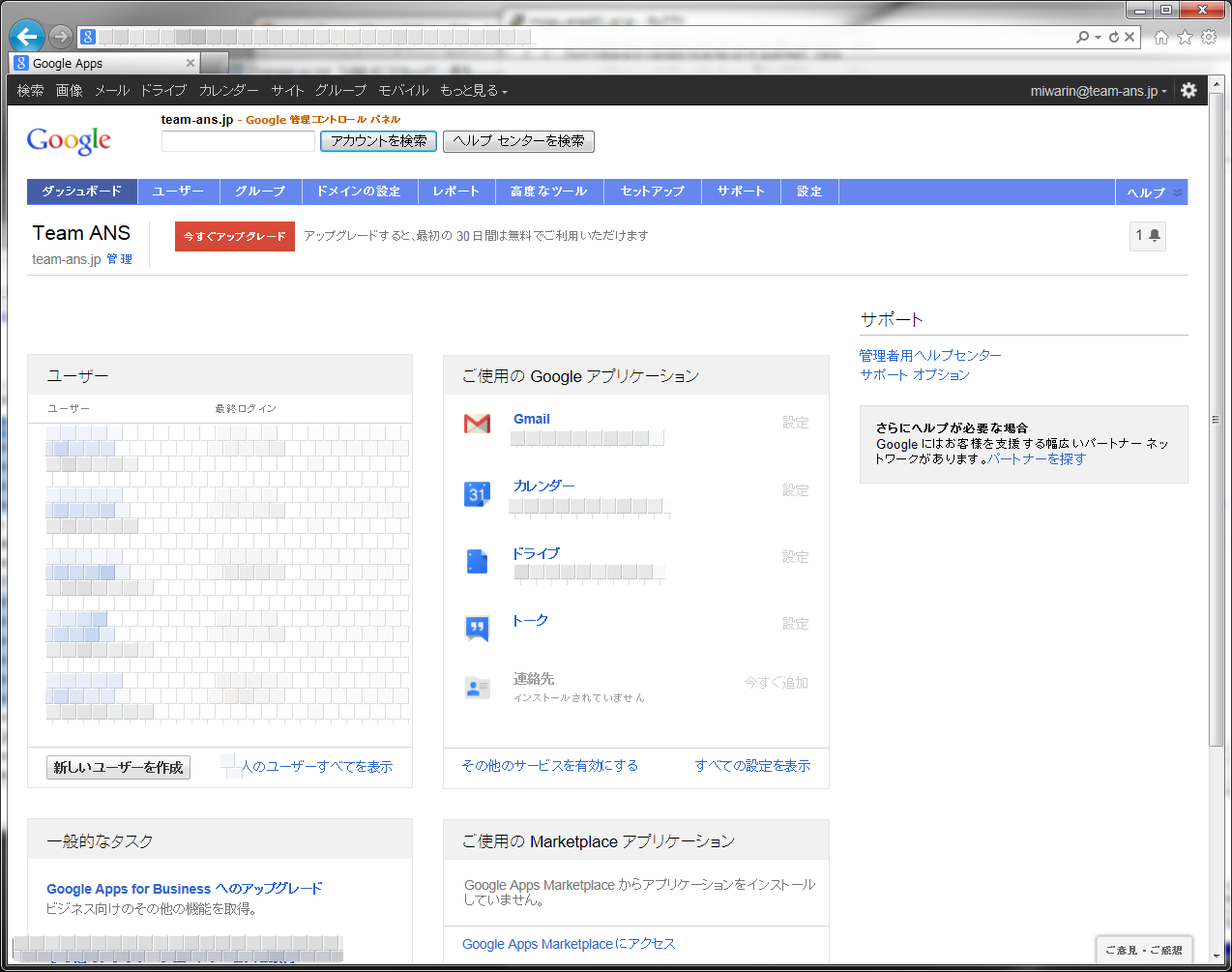Open the settings gear in black bar
The height and width of the screenshot is (972, 1232).
(x=1188, y=90)
